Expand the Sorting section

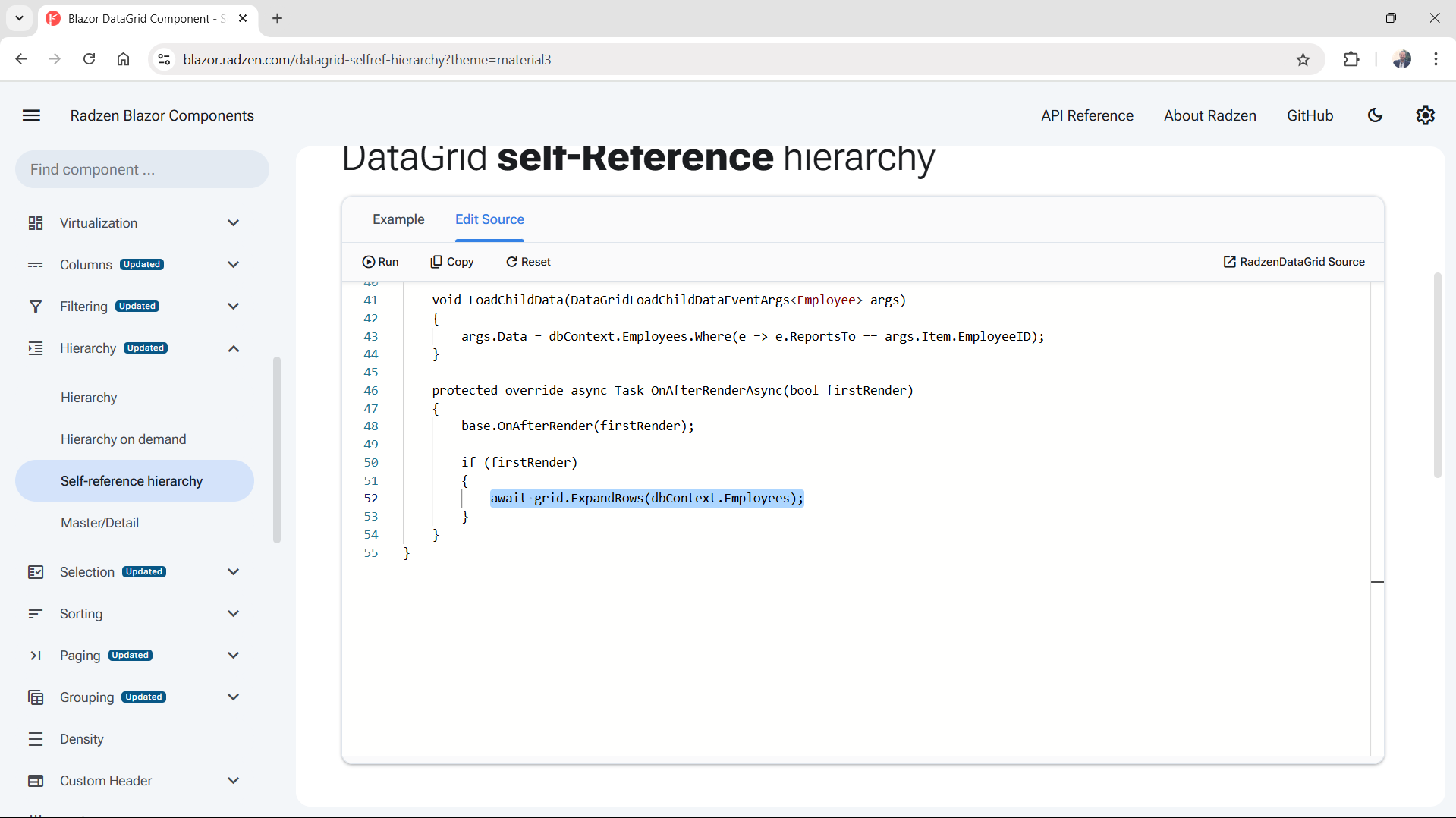pyautogui.click(x=234, y=614)
